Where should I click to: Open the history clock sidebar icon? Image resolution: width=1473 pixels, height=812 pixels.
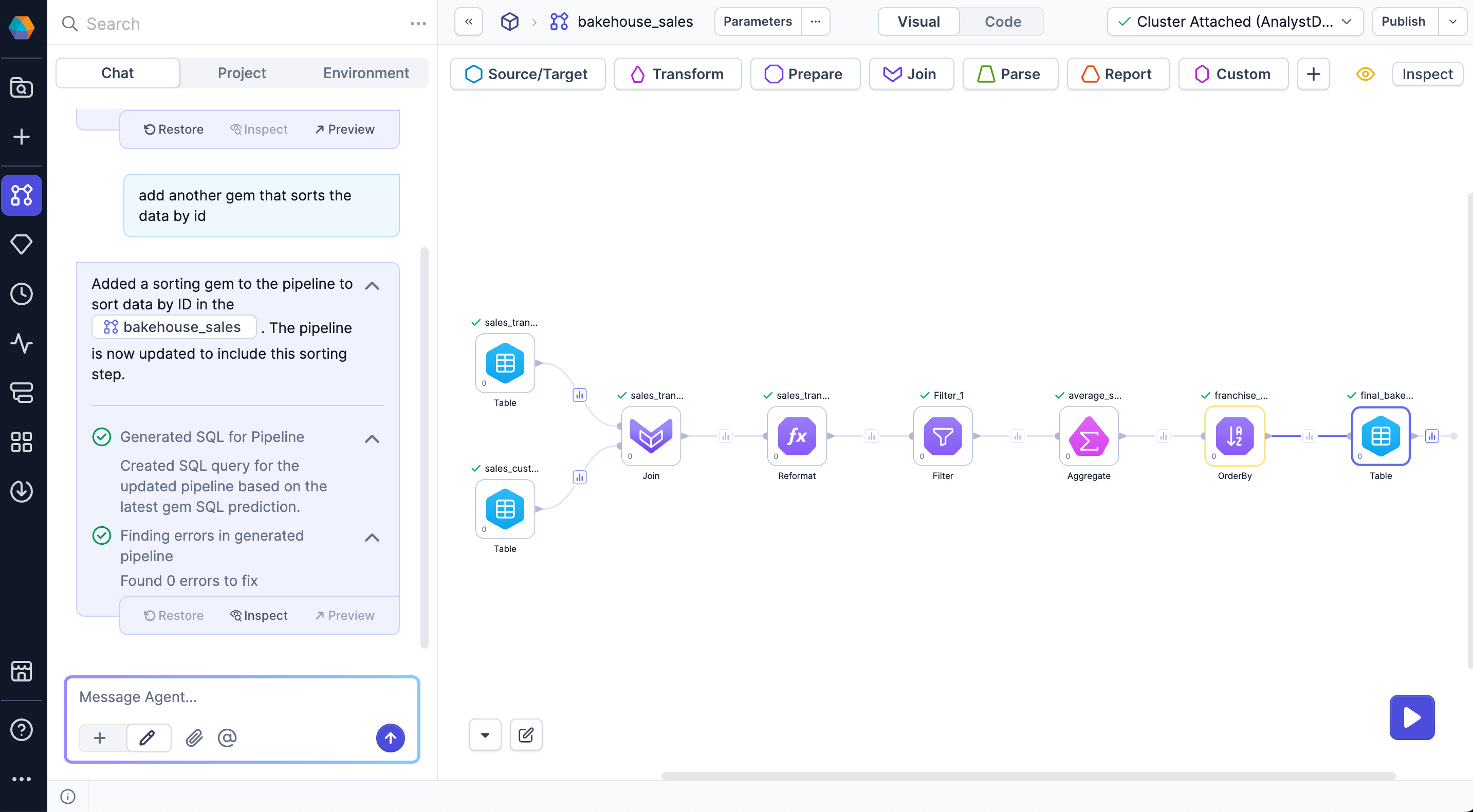click(22, 294)
